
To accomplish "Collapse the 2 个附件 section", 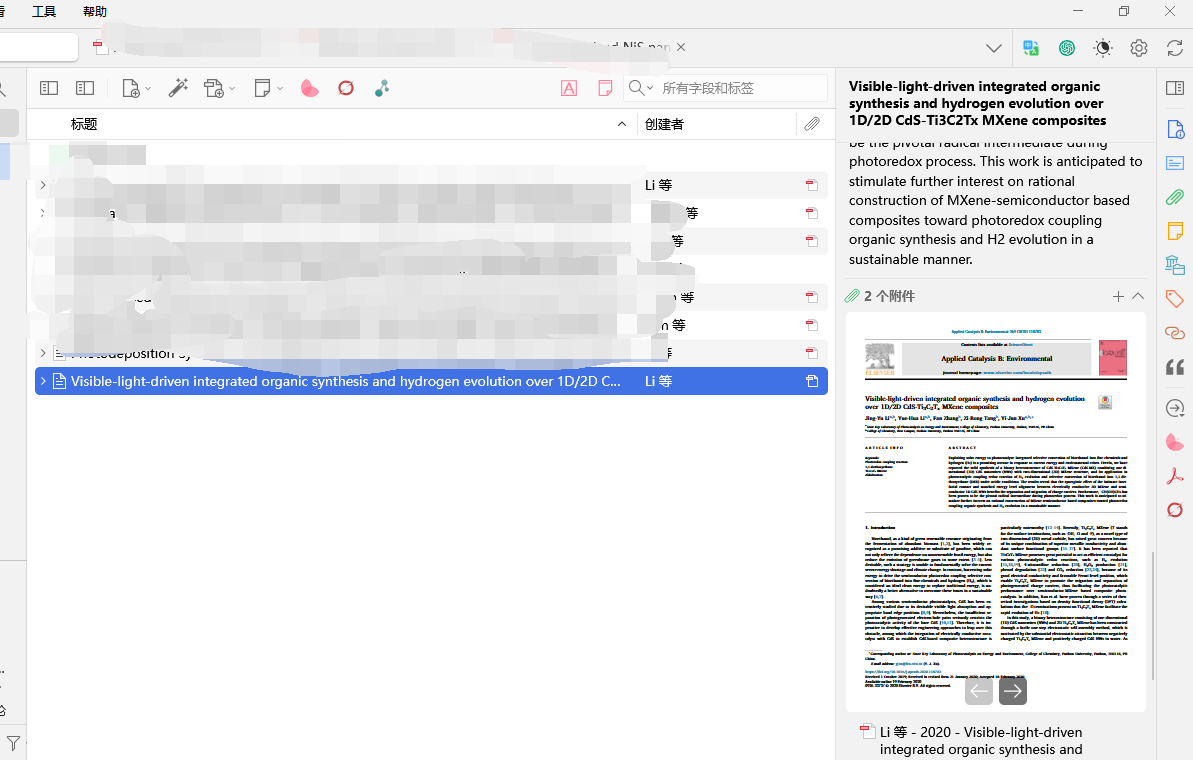I will [x=1138, y=296].
